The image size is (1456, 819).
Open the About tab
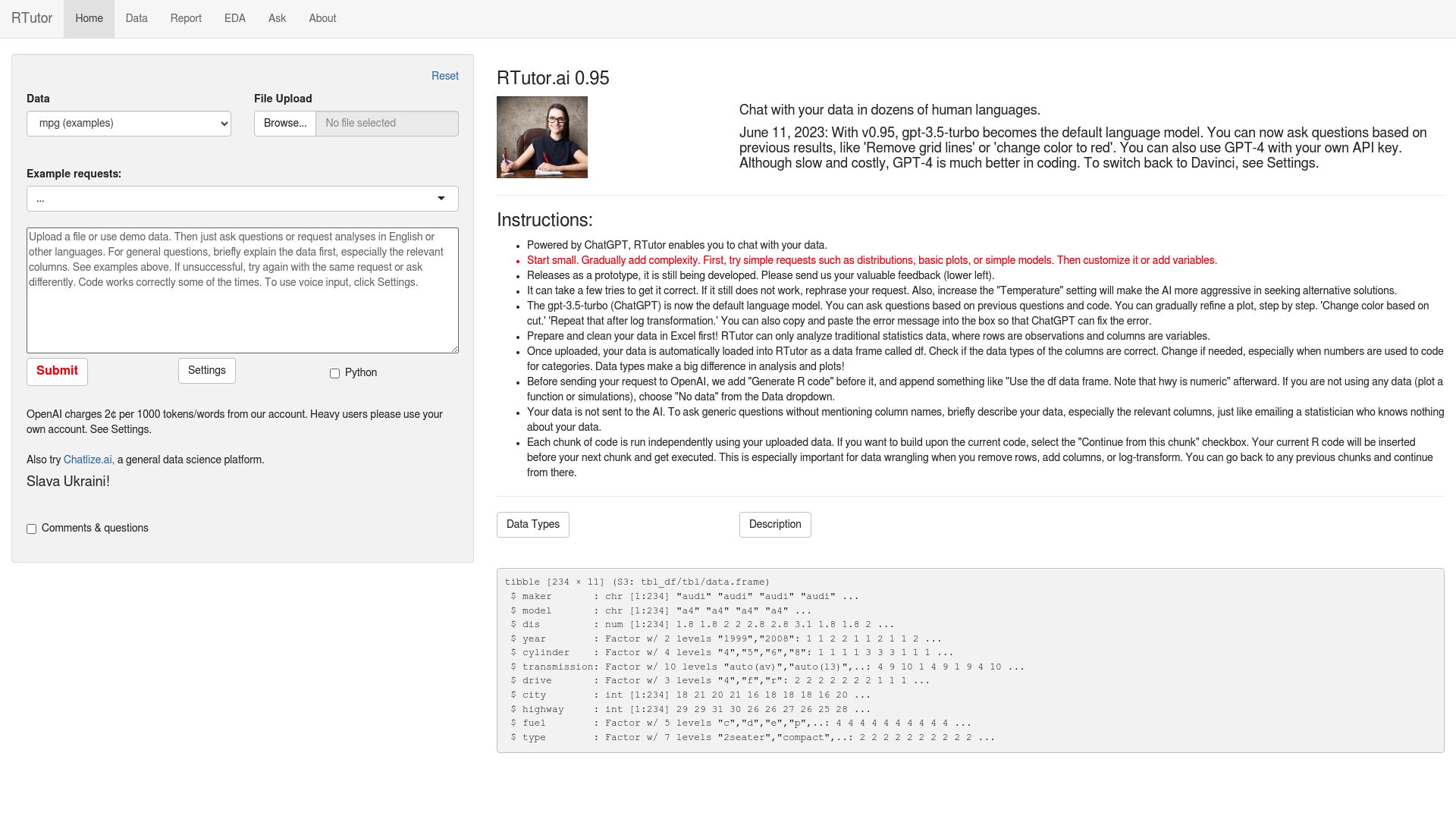322,18
